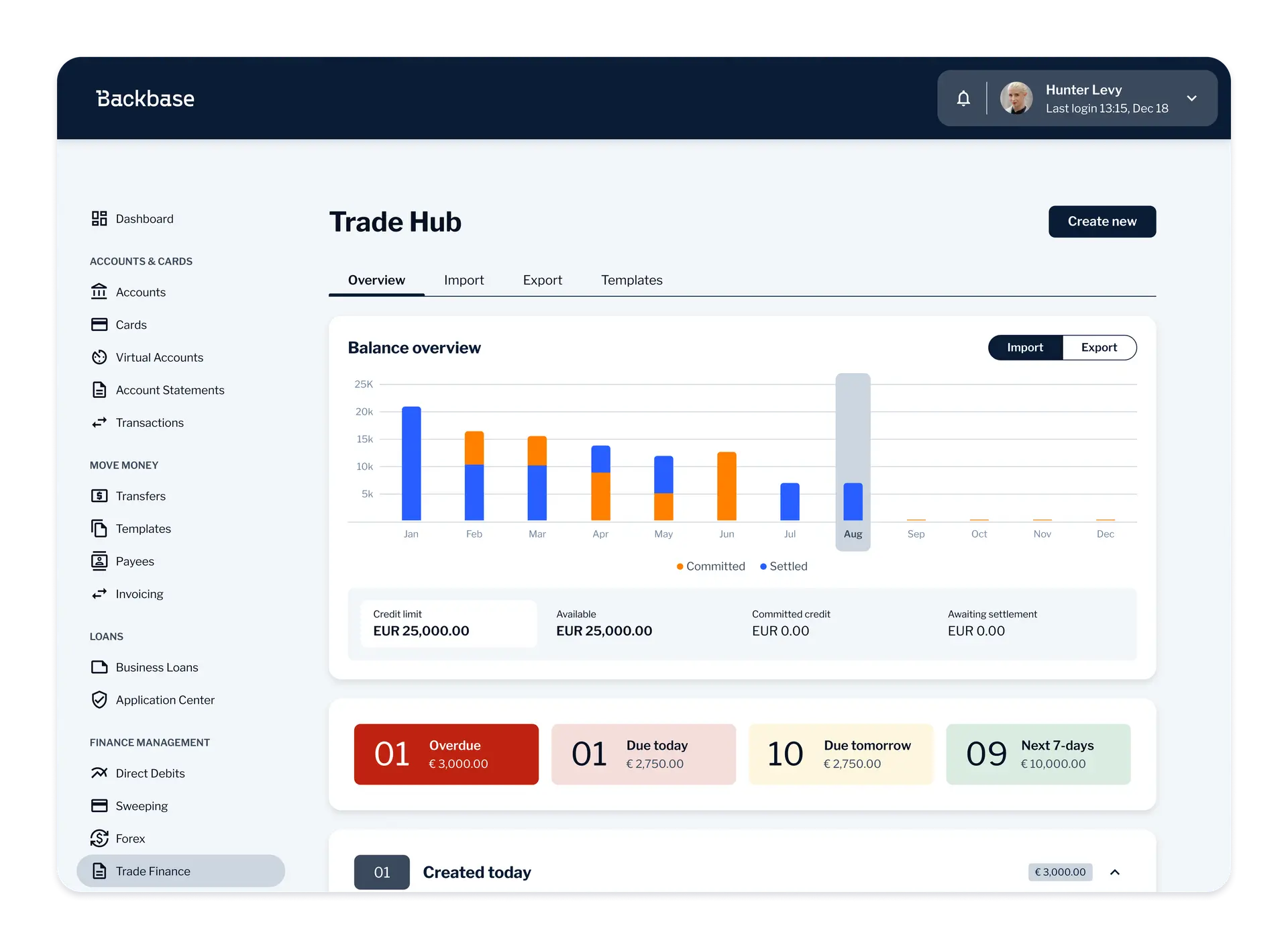Open the Dashboard grid icon
This screenshot has width=1288, height=949.
point(99,219)
